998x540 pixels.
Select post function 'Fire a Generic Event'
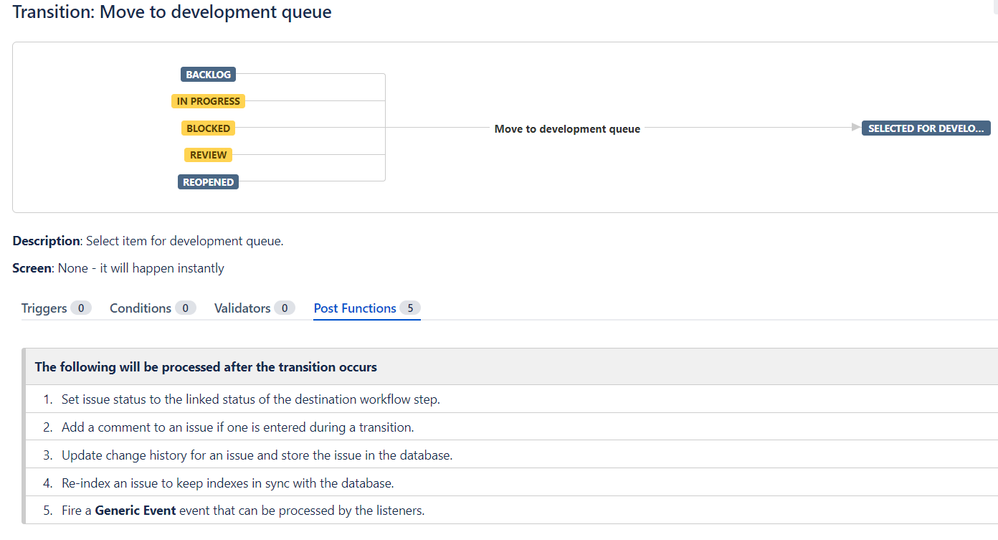[512, 511]
